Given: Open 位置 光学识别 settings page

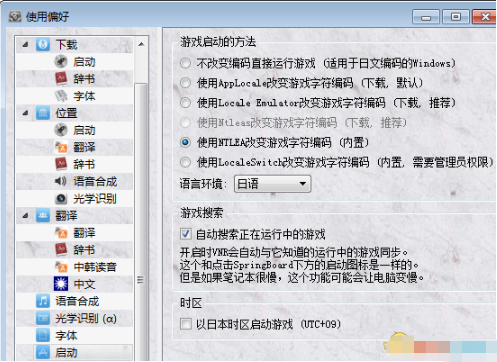Looking at the screenshot, I should 95,199.
